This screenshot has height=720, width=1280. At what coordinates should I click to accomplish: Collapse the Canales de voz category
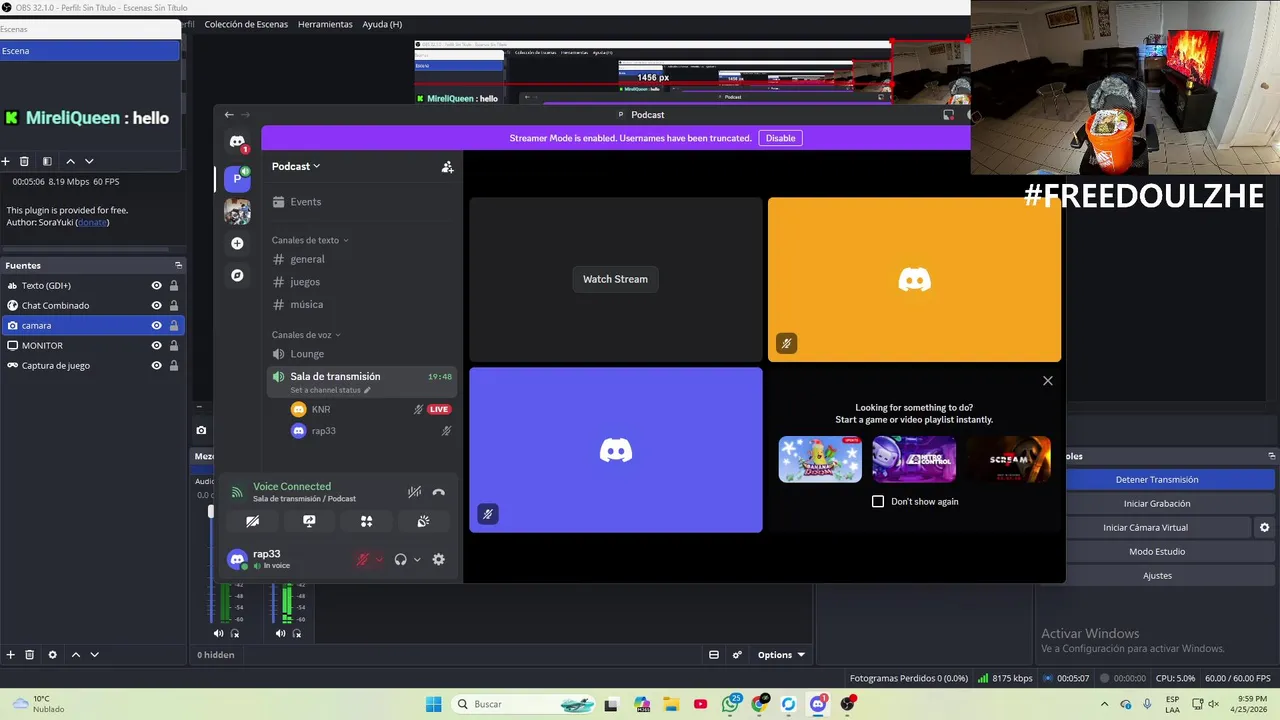pos(306,335)
